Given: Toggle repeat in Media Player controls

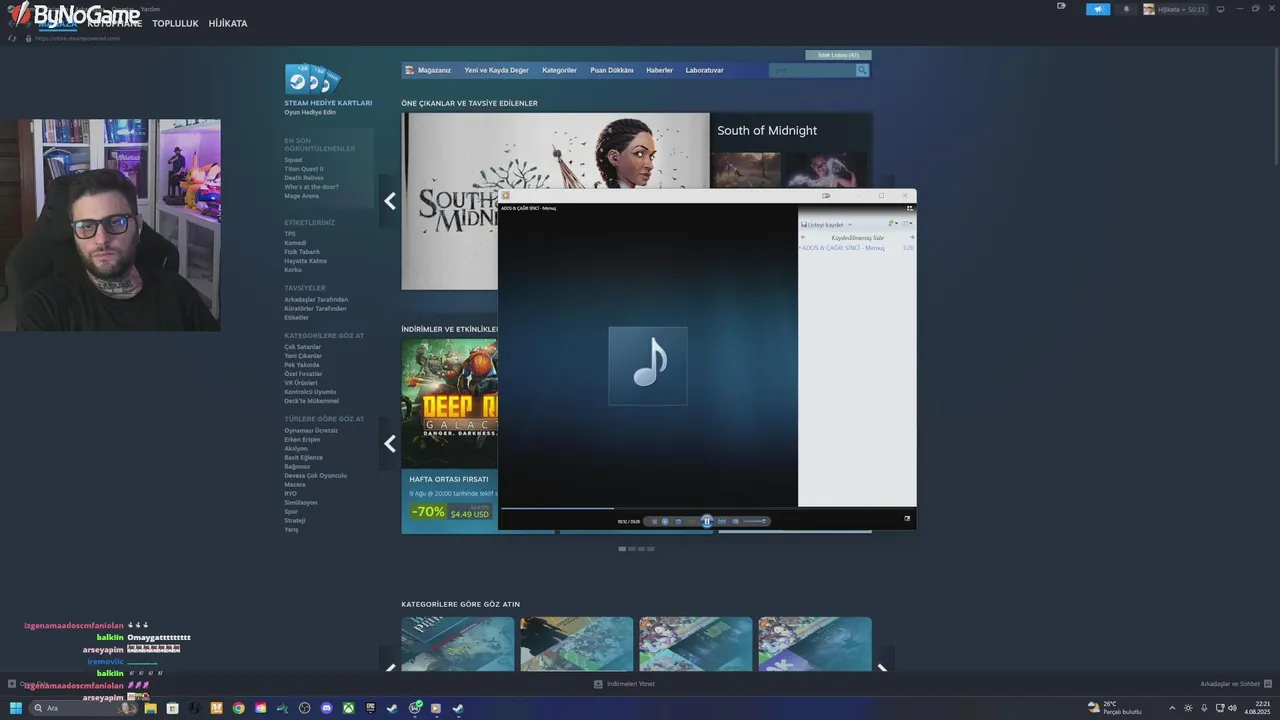Looking at the screenshot, I should point(665,521).
